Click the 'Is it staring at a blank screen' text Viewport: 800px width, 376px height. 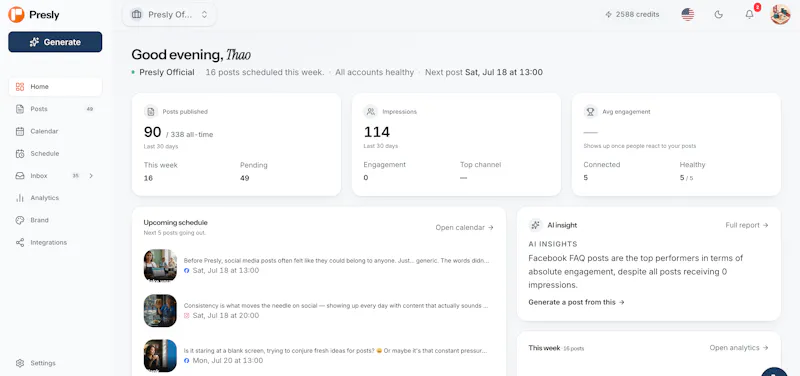coord(336,351)
